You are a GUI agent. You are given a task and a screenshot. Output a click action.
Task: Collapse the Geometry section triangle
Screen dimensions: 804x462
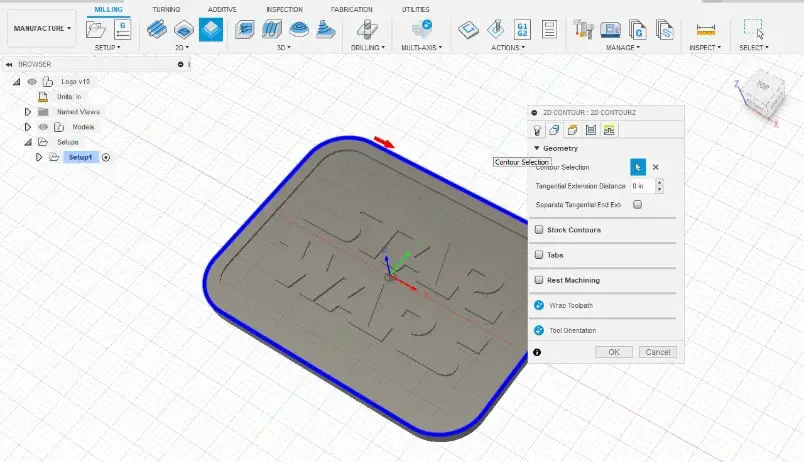click(x=537, y=148)
